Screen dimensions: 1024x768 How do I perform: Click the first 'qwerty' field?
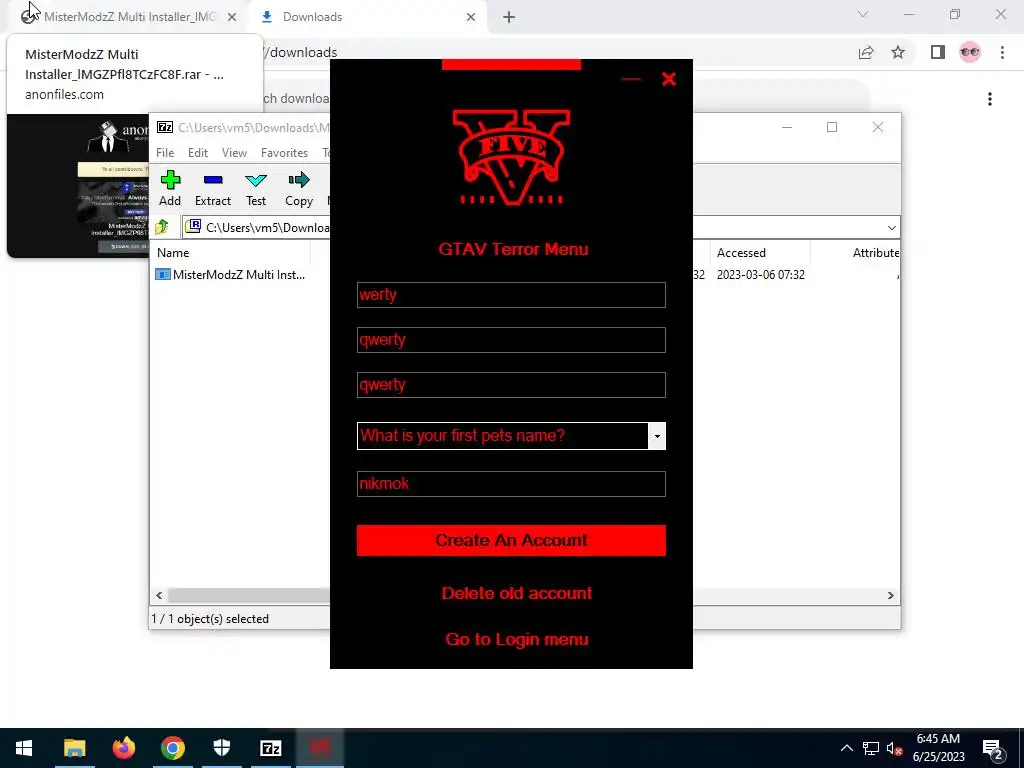coord(511,340)
